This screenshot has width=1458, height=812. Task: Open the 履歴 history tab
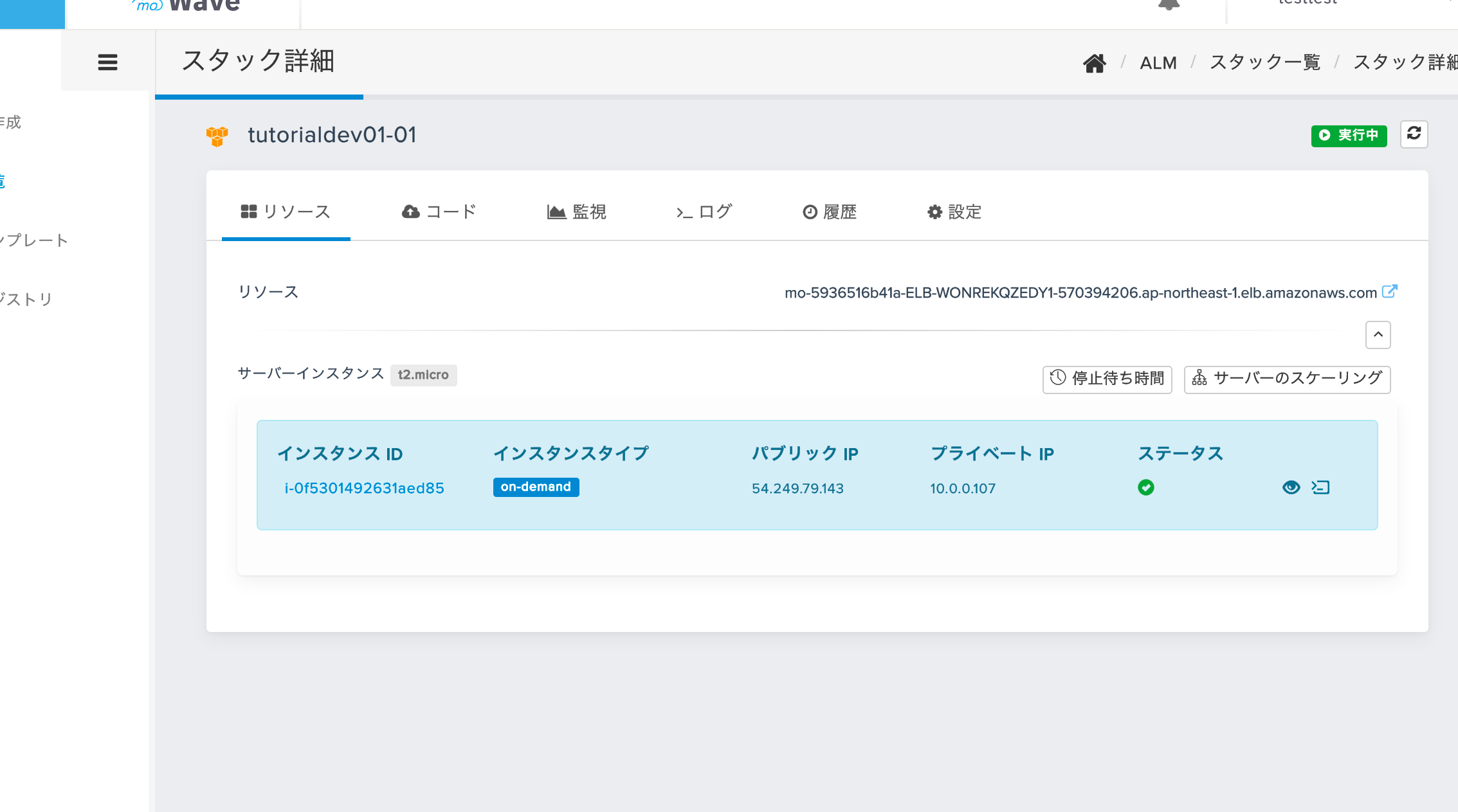pyautogui.click(x=830, y=212)
